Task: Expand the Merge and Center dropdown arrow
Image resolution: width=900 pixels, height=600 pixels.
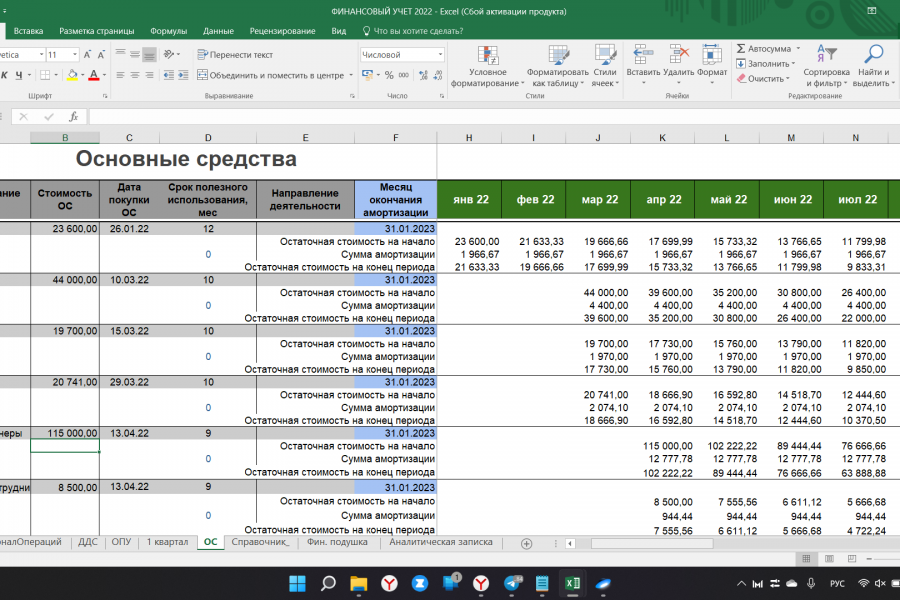Action: (349, 75)
